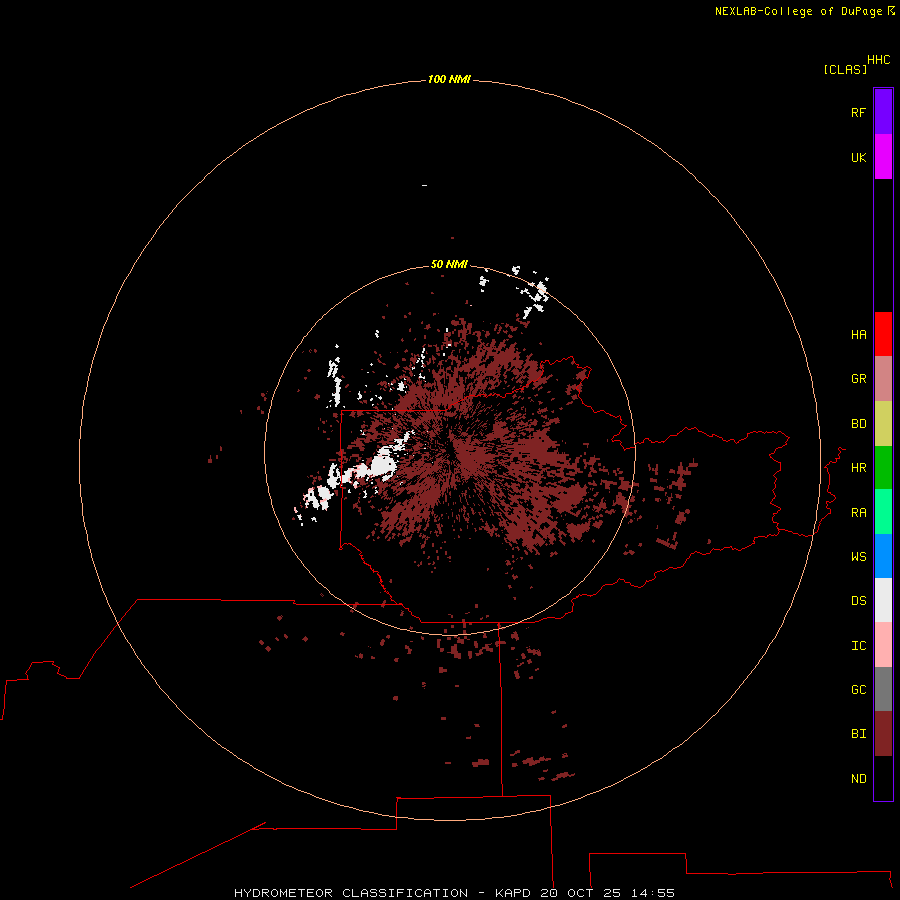The height and width of the screenshot is (900, 900).
Task: Pick the RA light green legend swatch
Action: (x=883, y=512)
